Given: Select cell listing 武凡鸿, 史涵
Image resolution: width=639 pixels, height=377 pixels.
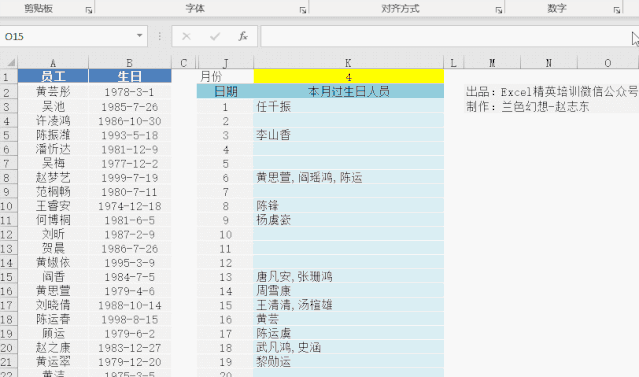Looking at the screenshot, I should (348, 348).
